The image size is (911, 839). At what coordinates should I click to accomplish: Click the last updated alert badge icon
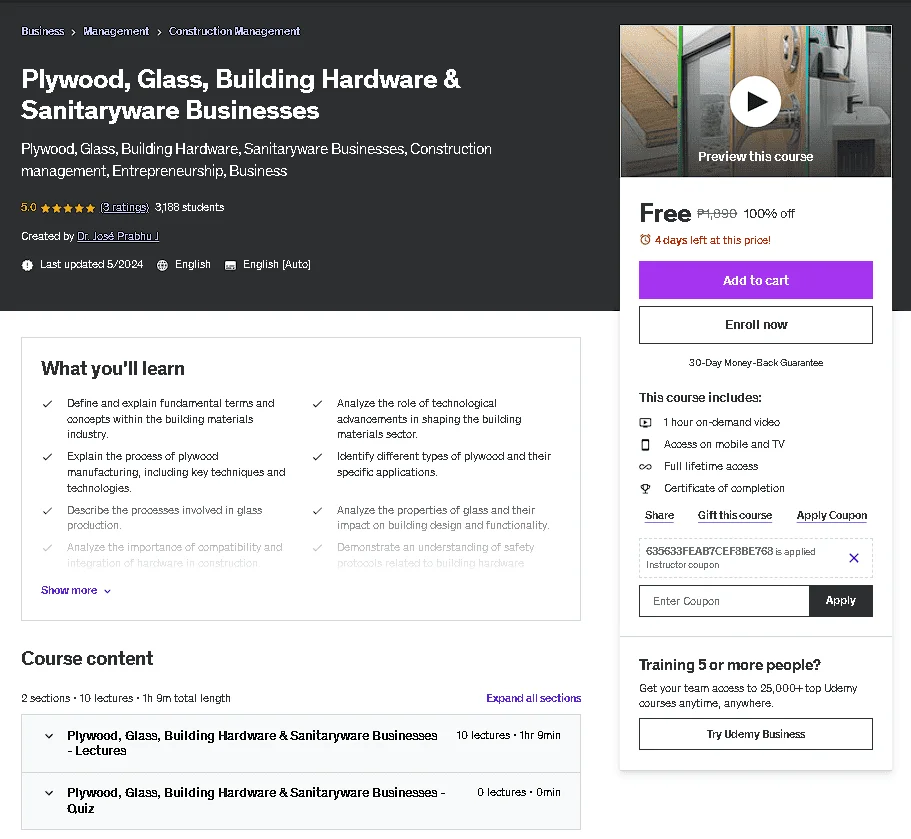coord(27,265)
